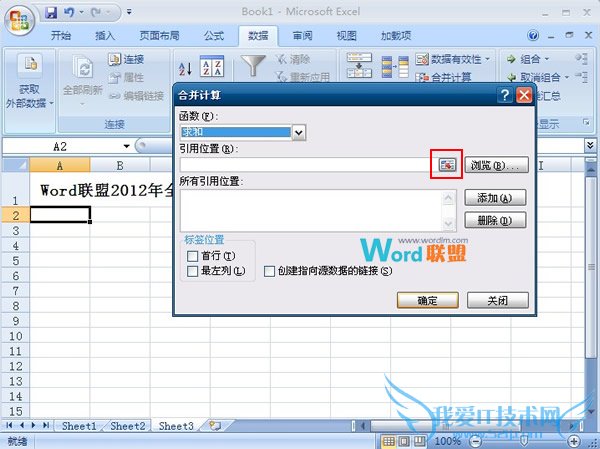Open the Review ribbon tab
This screenshot has width=600, height=449.
point(302,36)
